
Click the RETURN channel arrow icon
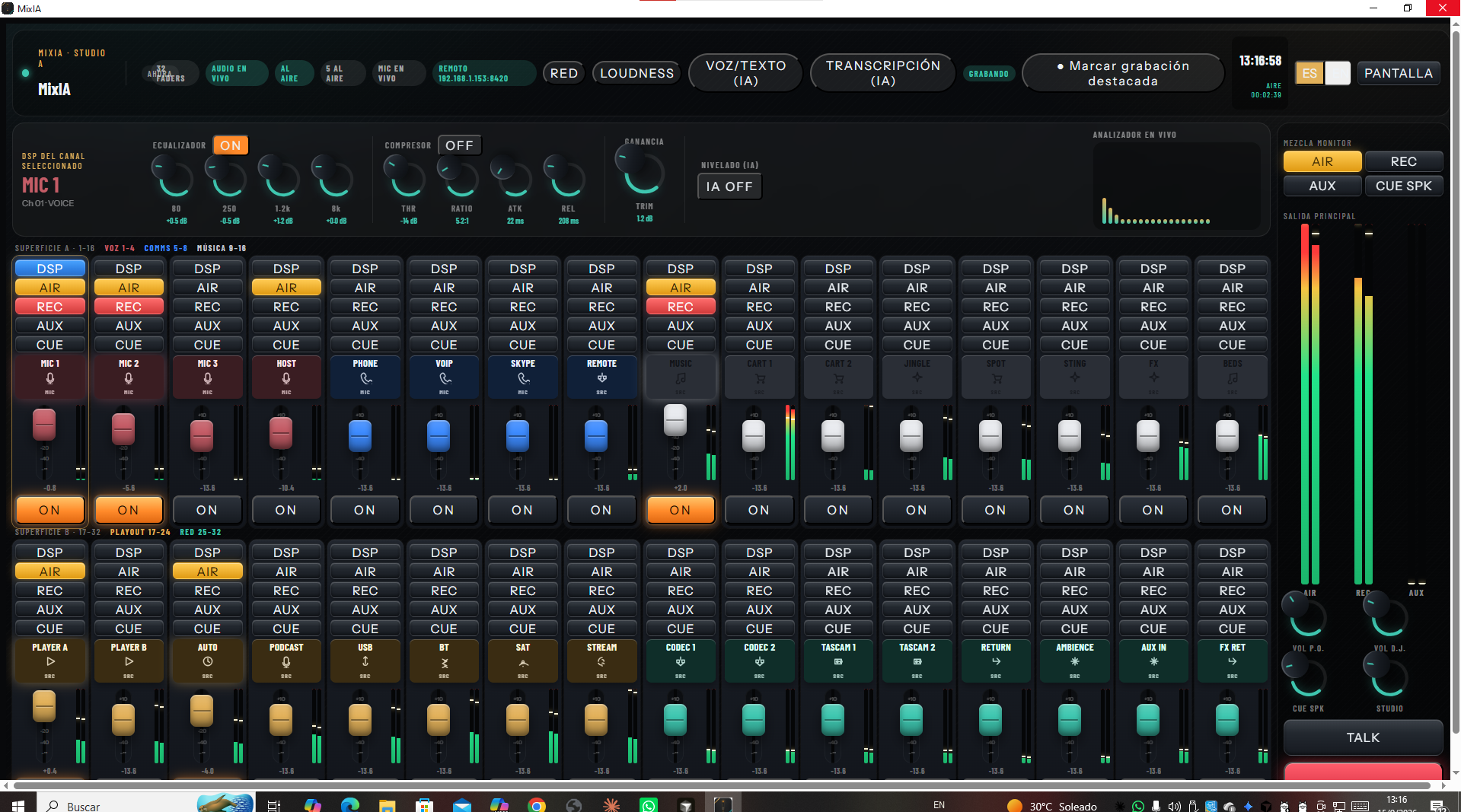click(x=996, y=661)
